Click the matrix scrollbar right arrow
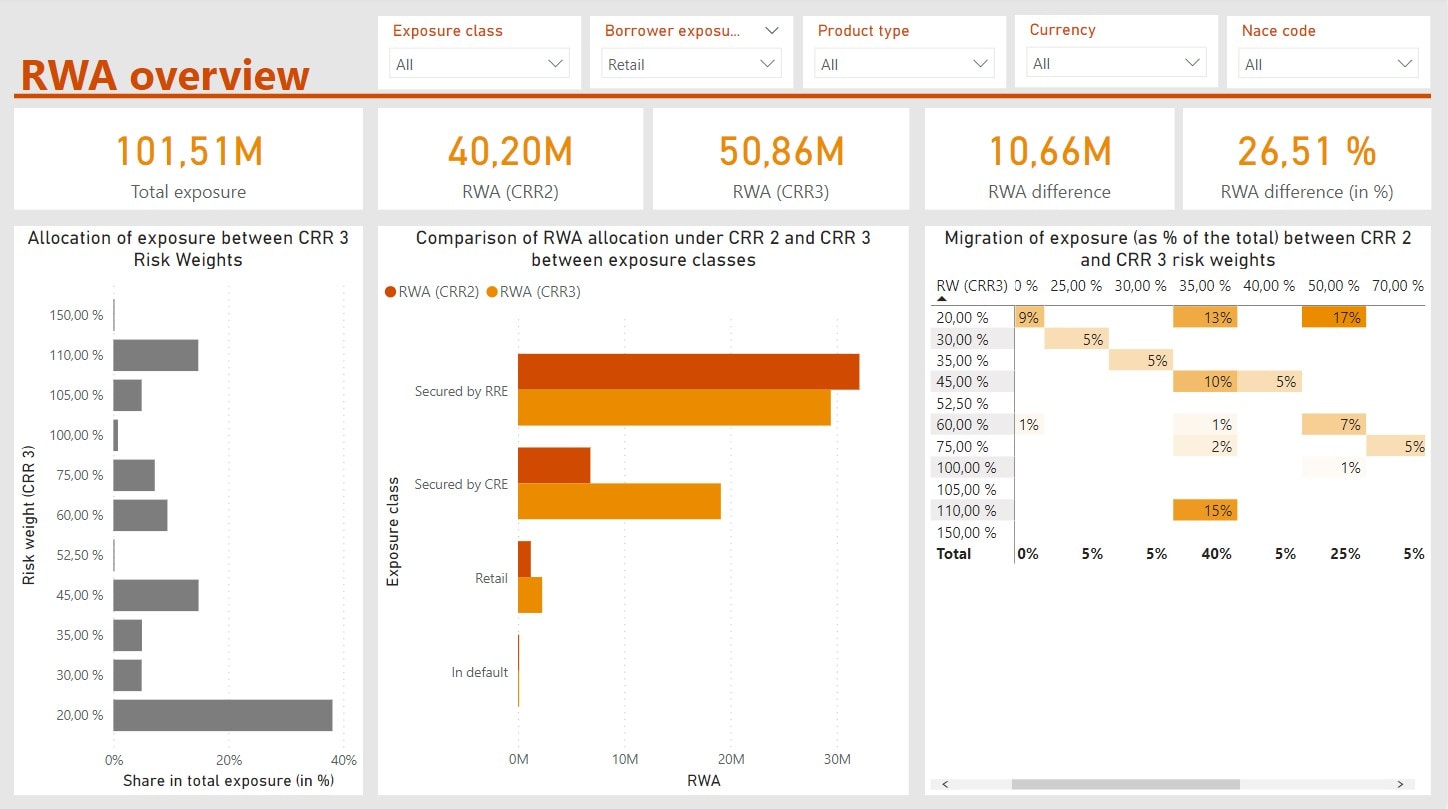The width and height of the screenshot is (1448, 809). tap(1400, 785)
